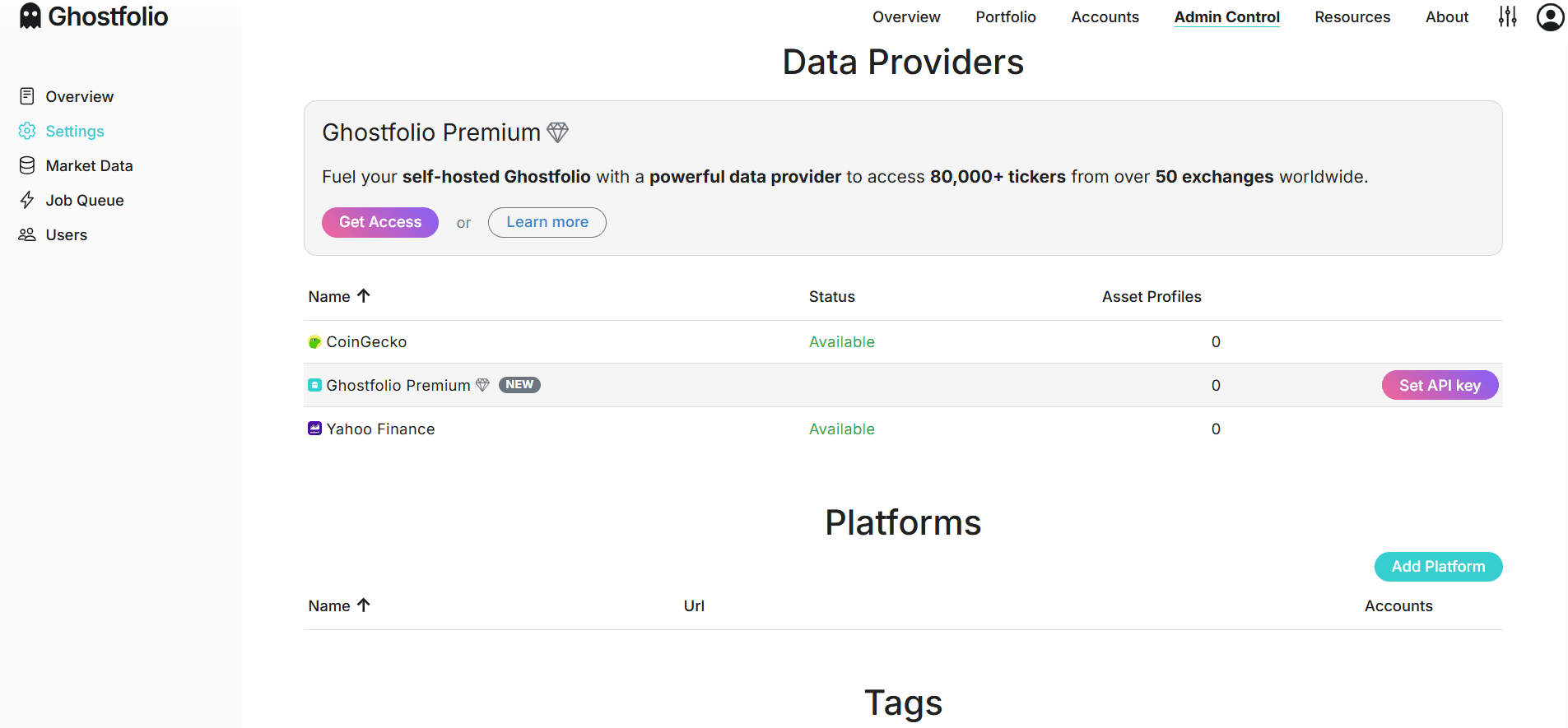Click Set API key for Ghostfolio Premium

click(x=1440, y=385)
